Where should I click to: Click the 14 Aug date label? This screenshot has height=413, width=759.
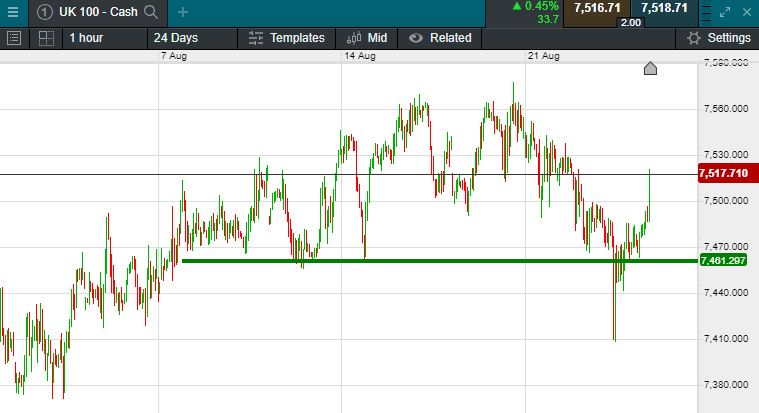coord(360,56)
